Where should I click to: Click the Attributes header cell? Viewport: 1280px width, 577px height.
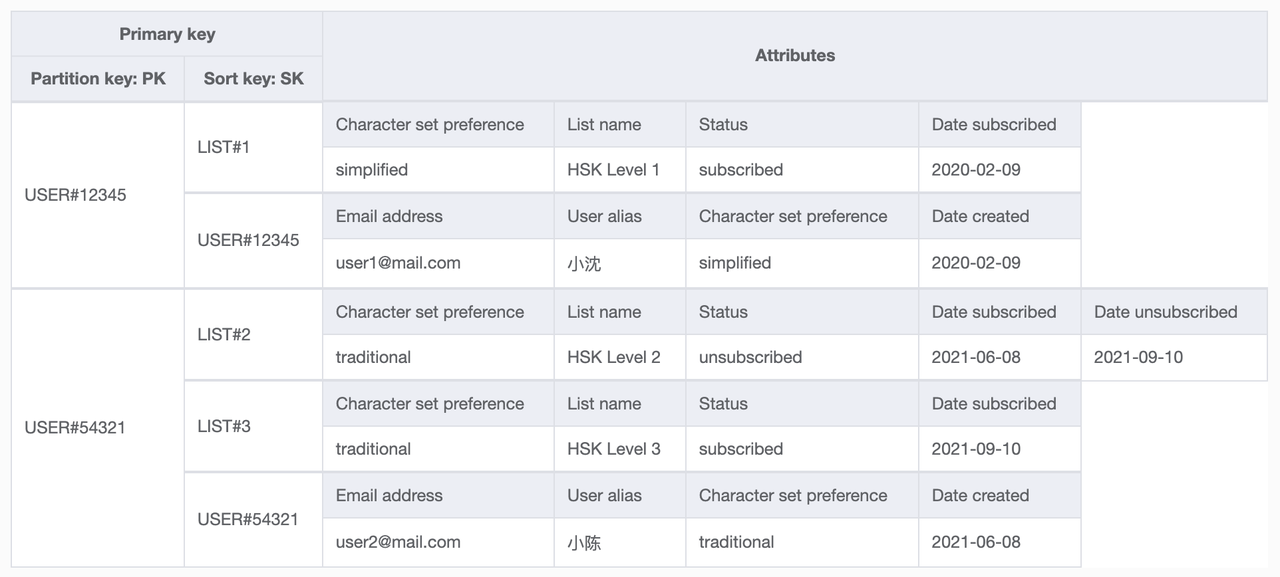click(794, 56)
